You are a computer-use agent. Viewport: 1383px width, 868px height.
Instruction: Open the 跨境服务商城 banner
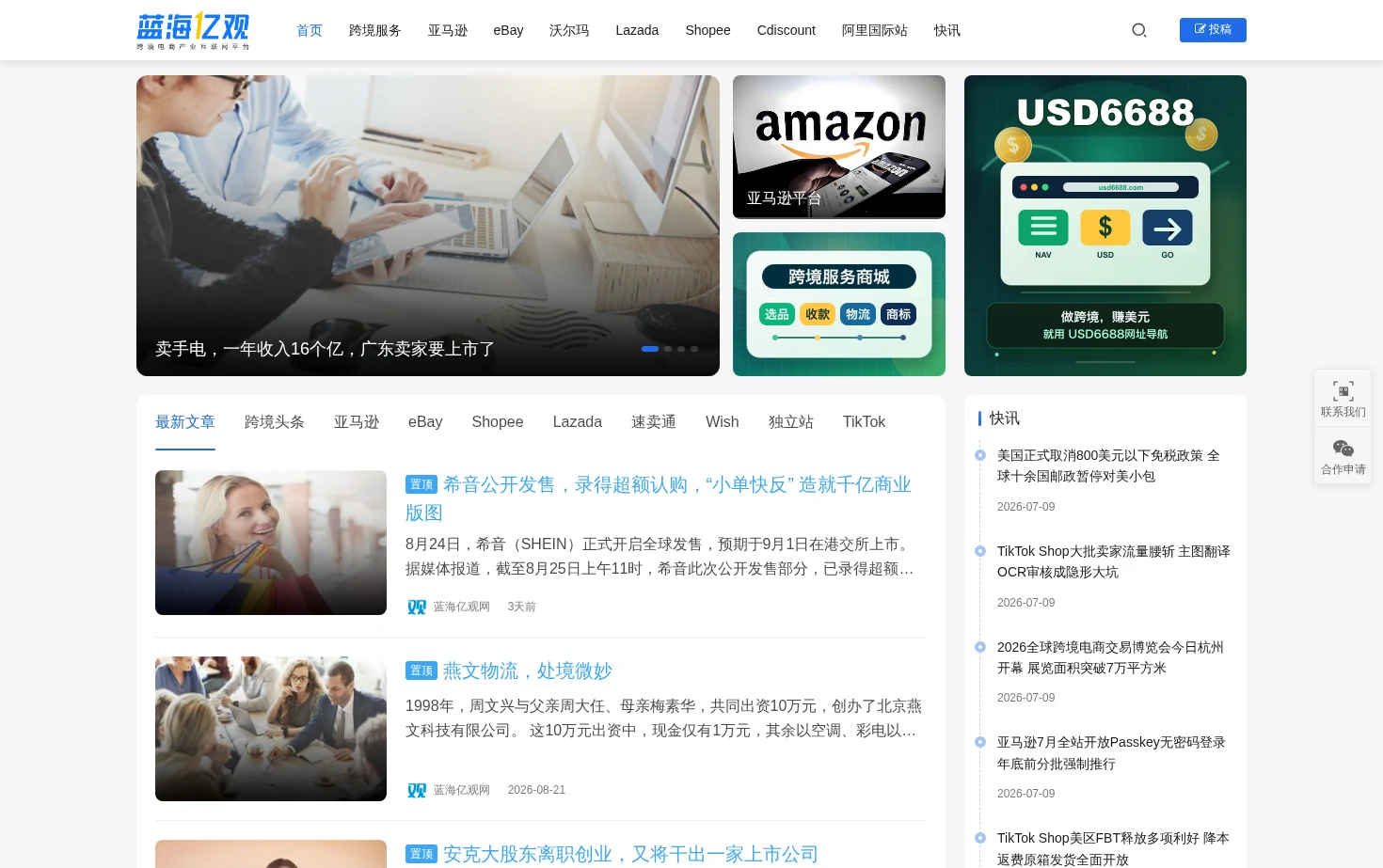(839, 304)
